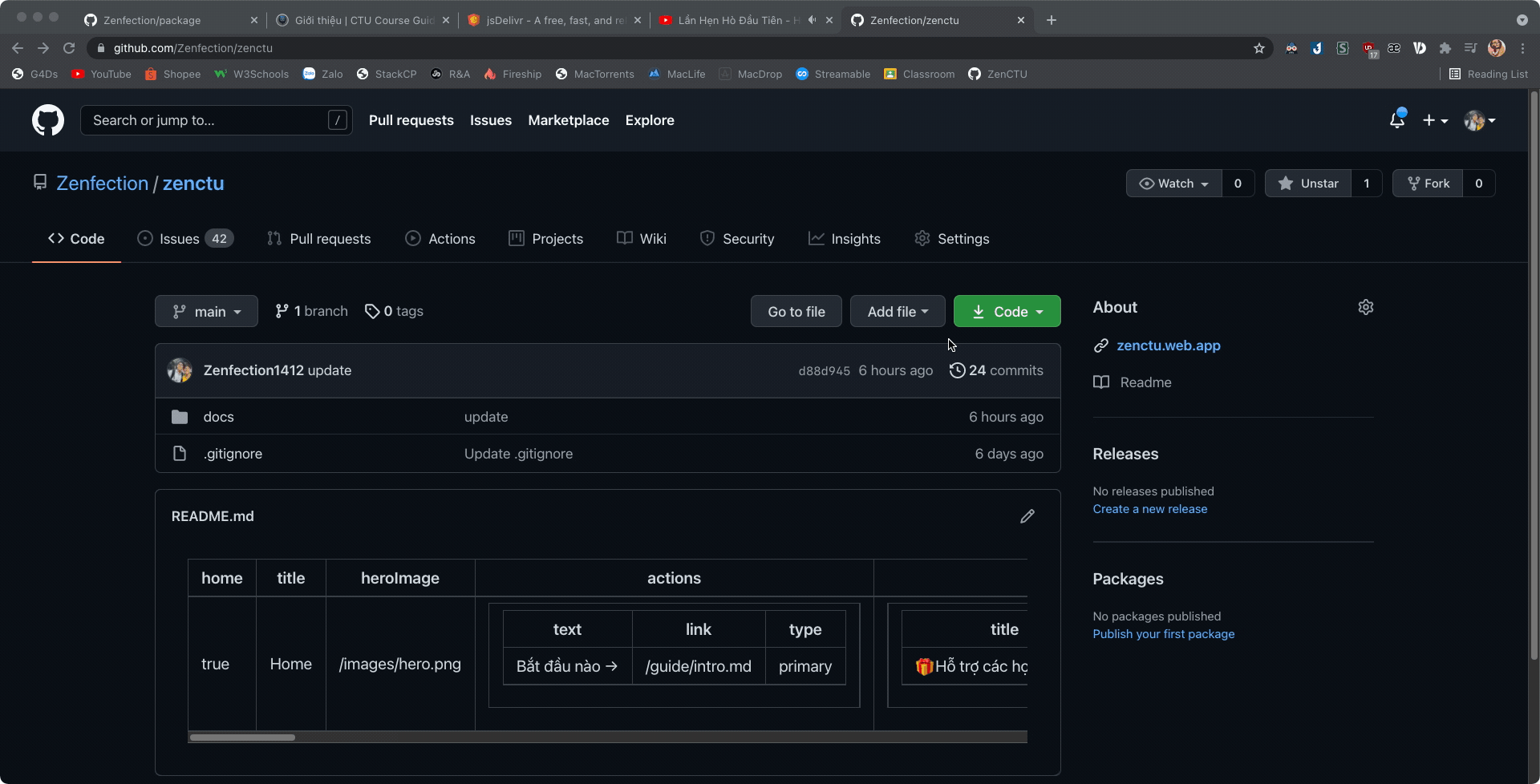Open the ZenCTU bookmark
1540x784 pixels.
click(998, 74)
